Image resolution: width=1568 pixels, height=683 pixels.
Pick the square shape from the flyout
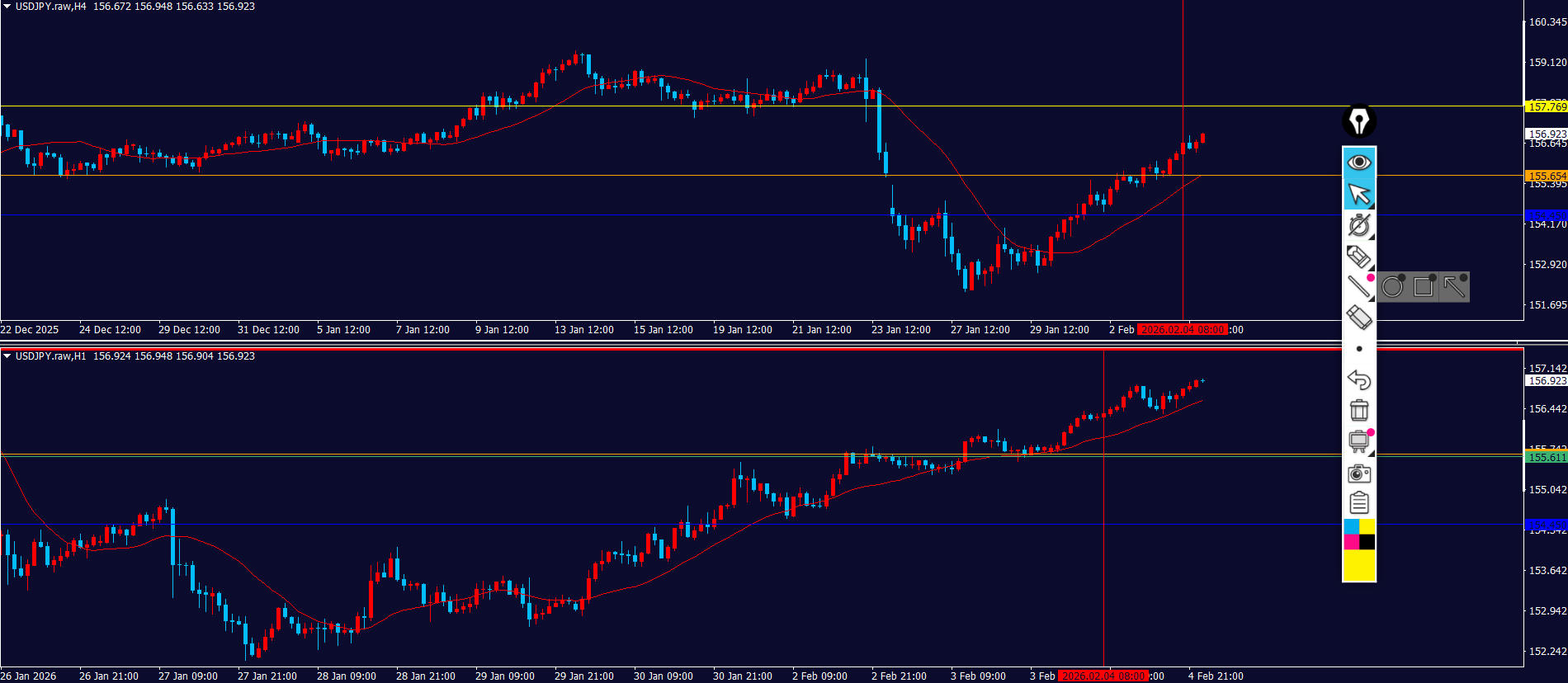pyautogui.click(x=1423, y=287)
